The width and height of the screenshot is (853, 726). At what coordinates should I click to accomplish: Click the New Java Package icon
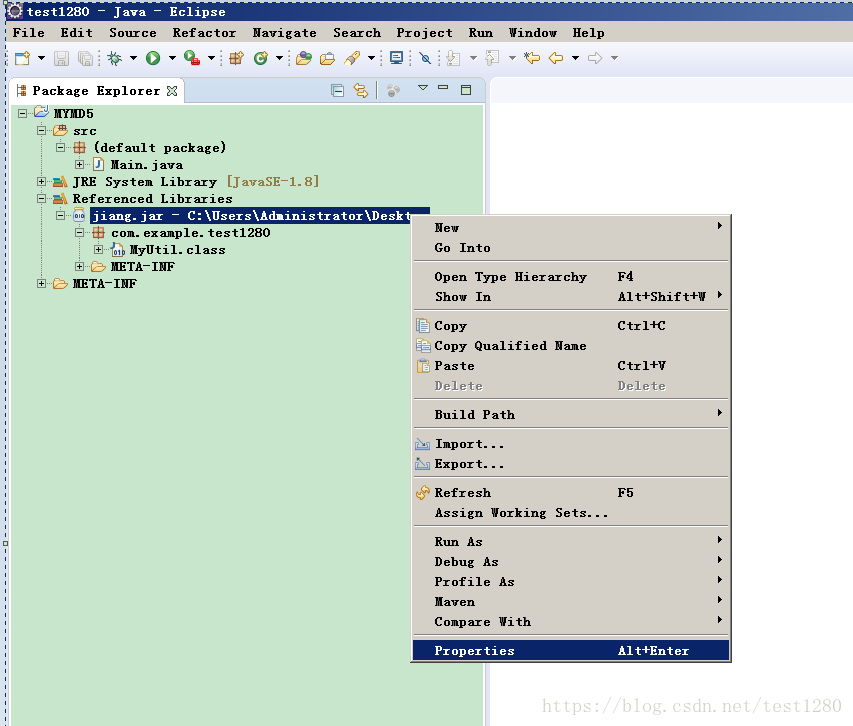[236, 58]
